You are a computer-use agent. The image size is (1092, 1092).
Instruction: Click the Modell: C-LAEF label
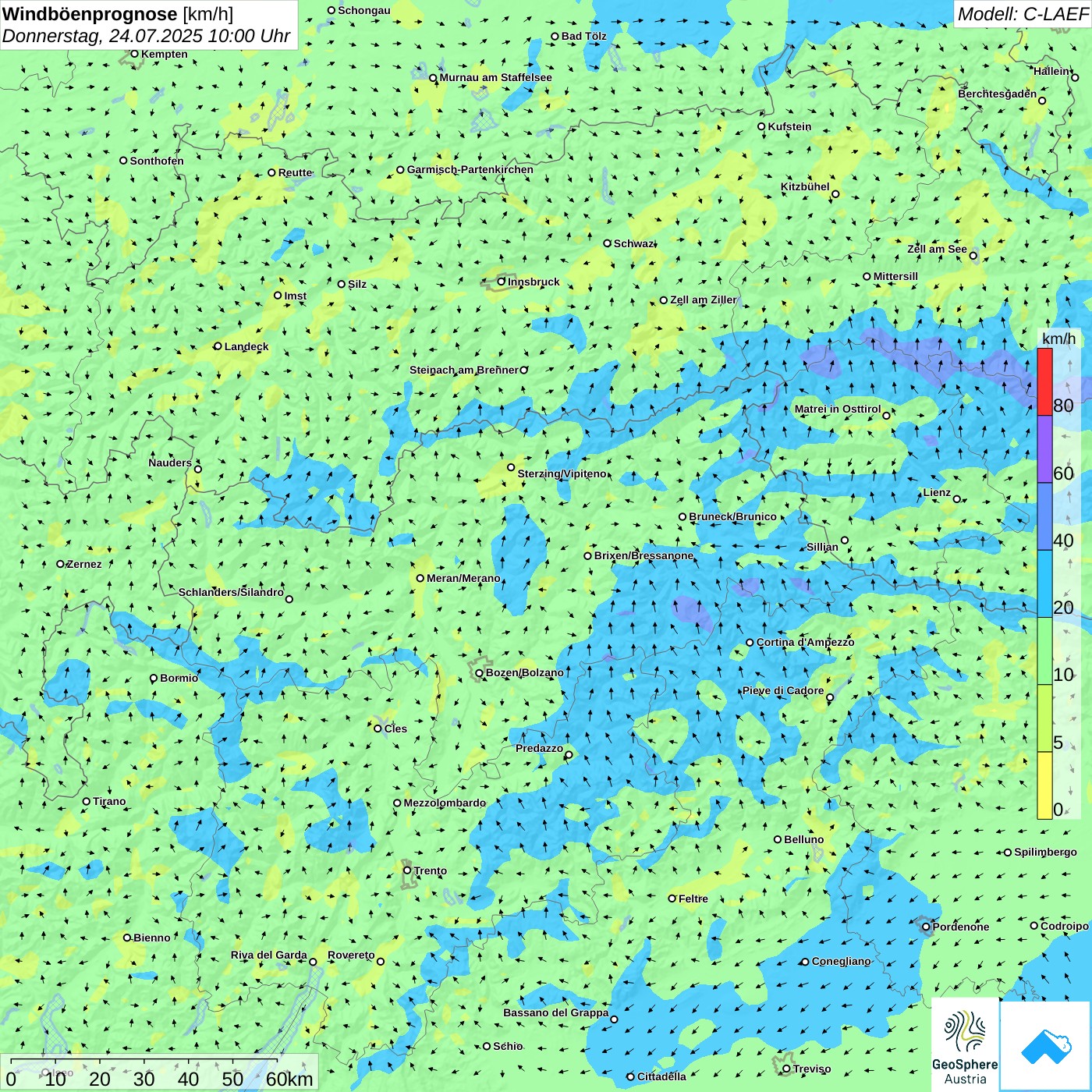(1023, 14)
